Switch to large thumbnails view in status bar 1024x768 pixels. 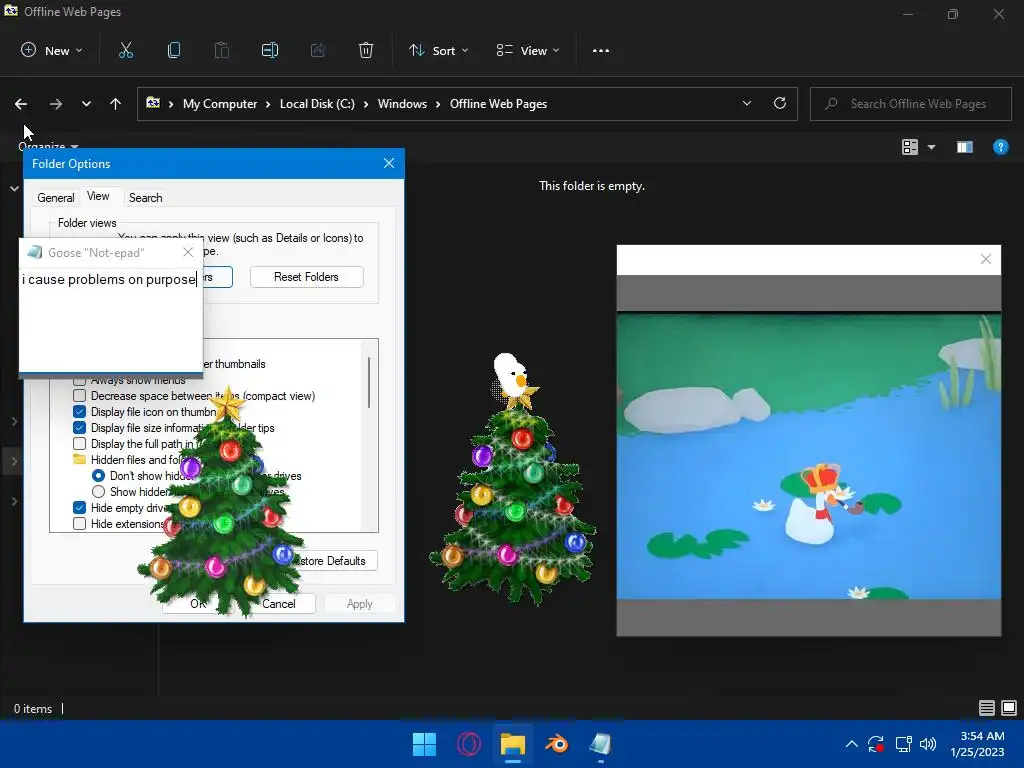(x=1009, y=708)
